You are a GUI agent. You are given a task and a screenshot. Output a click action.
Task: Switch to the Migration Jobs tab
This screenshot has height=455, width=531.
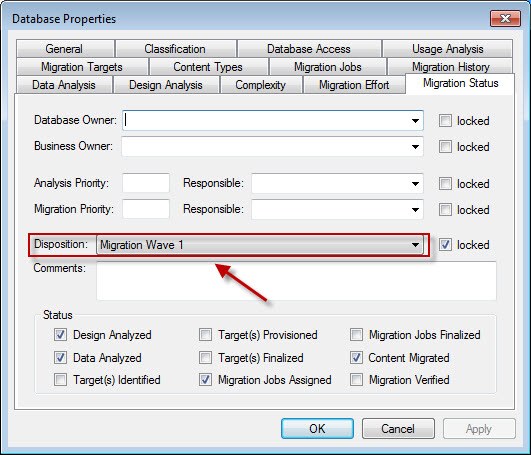point(328,67)
